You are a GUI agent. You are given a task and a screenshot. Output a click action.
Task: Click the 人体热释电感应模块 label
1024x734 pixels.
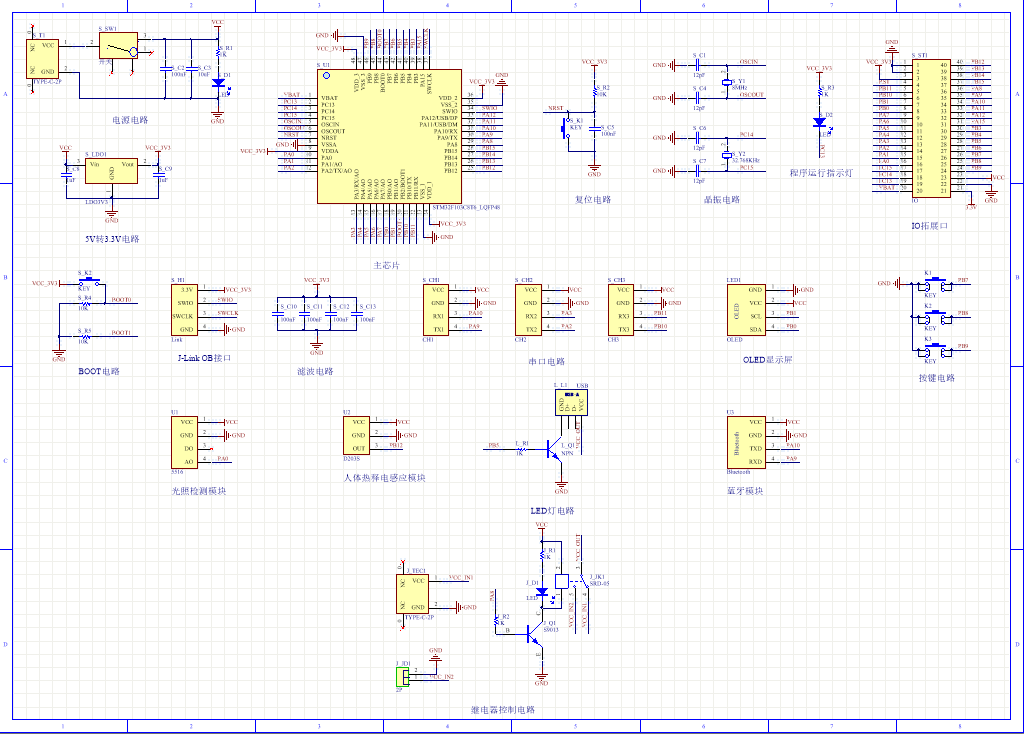[x=385, y=478]
